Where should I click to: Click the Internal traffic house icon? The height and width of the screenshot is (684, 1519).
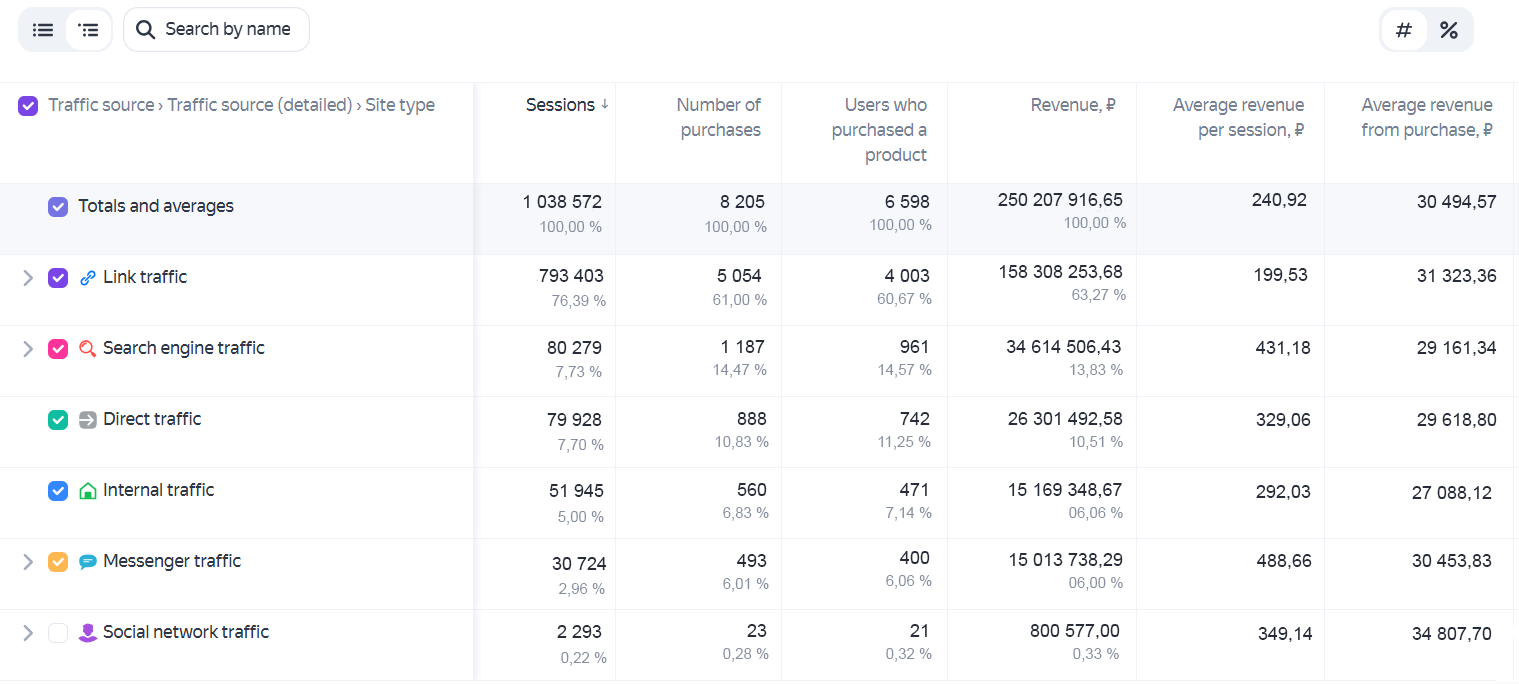pyautogui.click(x=88, y=491)
